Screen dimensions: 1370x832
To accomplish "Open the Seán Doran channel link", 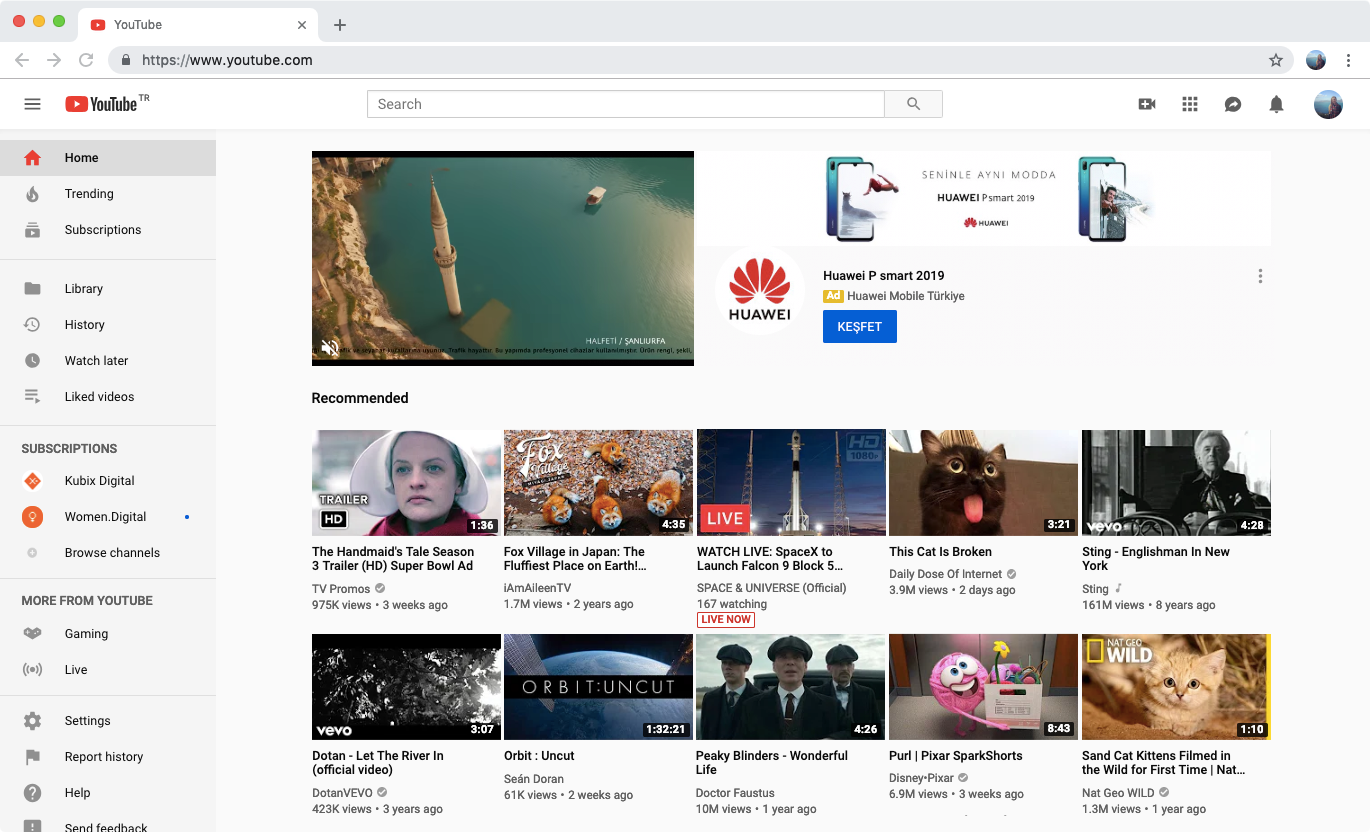I will (534, 779).
